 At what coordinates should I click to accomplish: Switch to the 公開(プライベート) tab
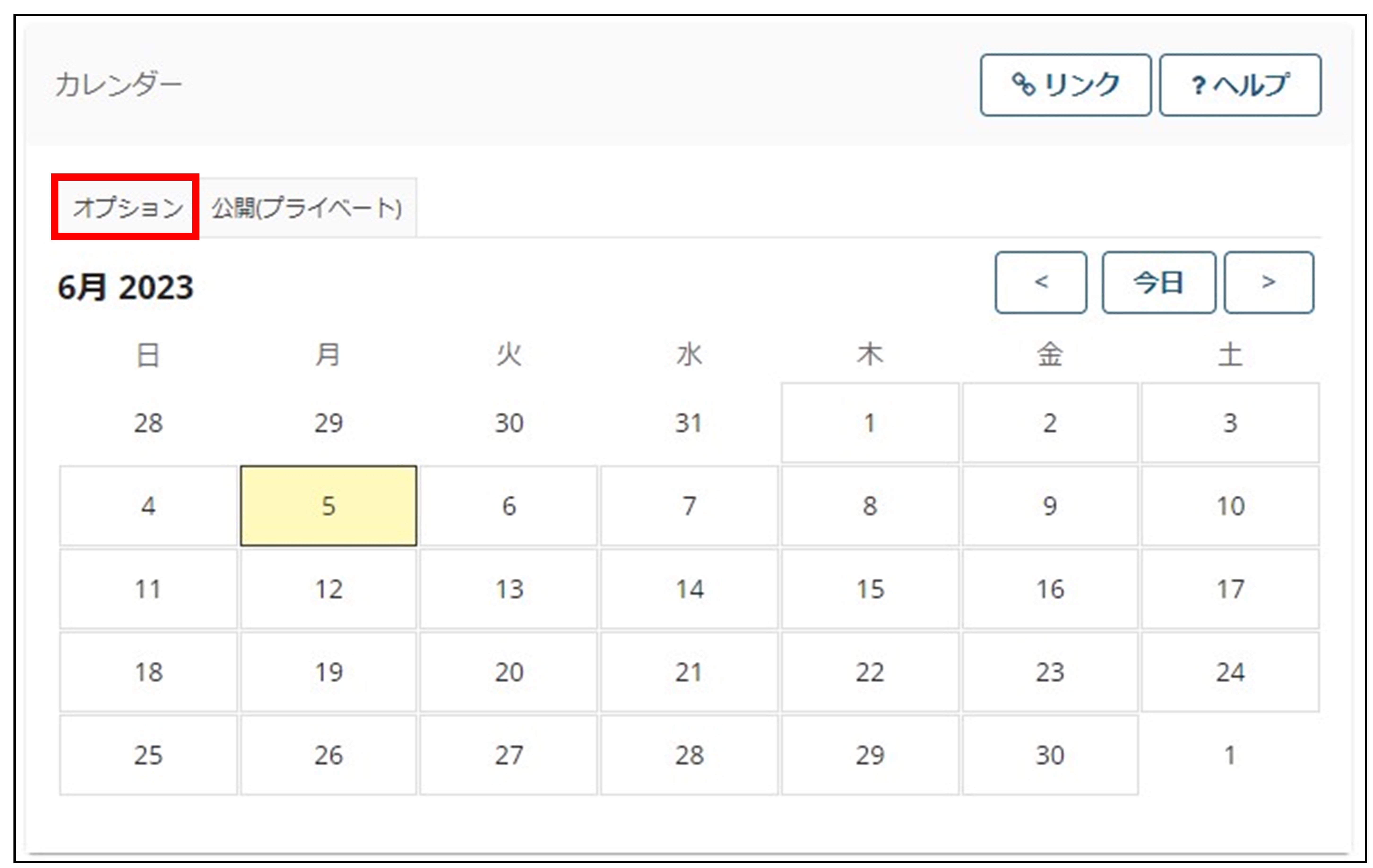pos(307,207)
